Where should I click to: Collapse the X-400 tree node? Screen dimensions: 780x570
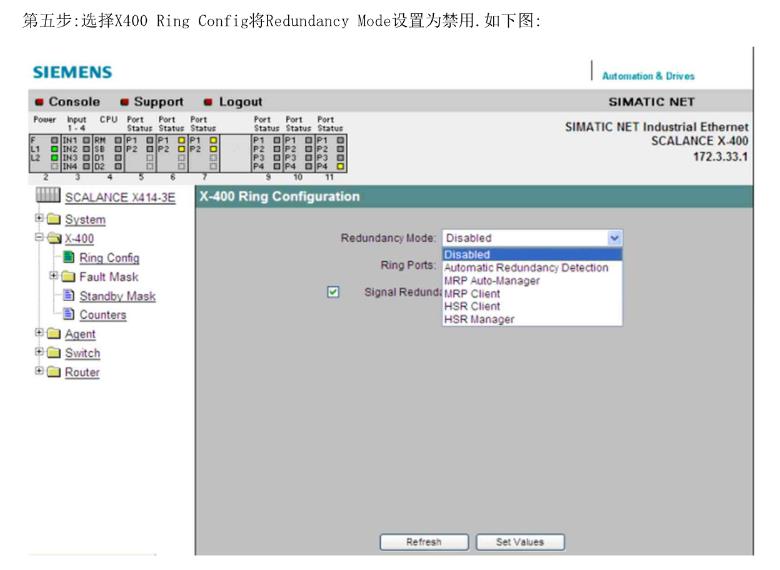point(37,239)
